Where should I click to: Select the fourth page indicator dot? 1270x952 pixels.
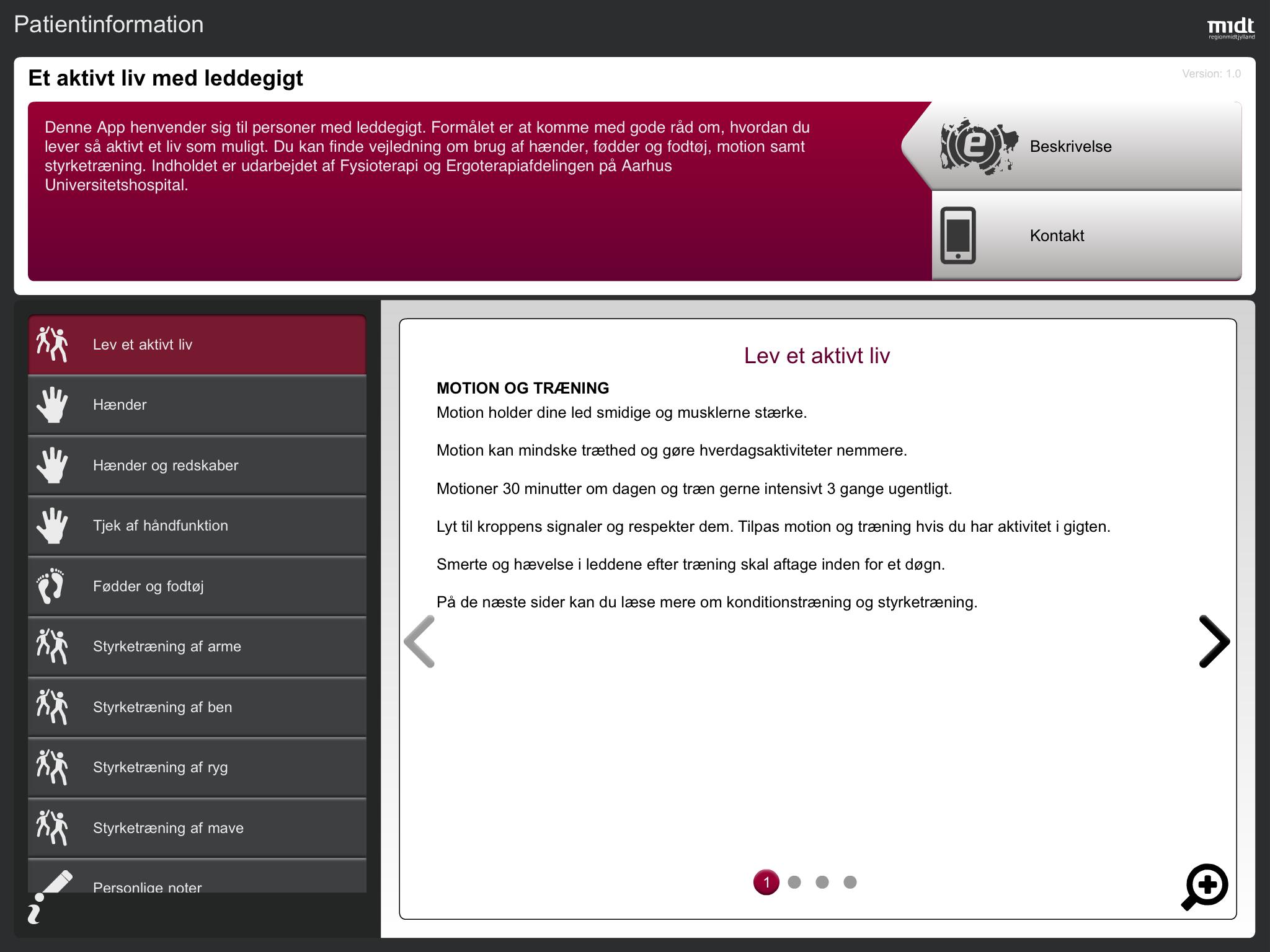click(850, 882)
